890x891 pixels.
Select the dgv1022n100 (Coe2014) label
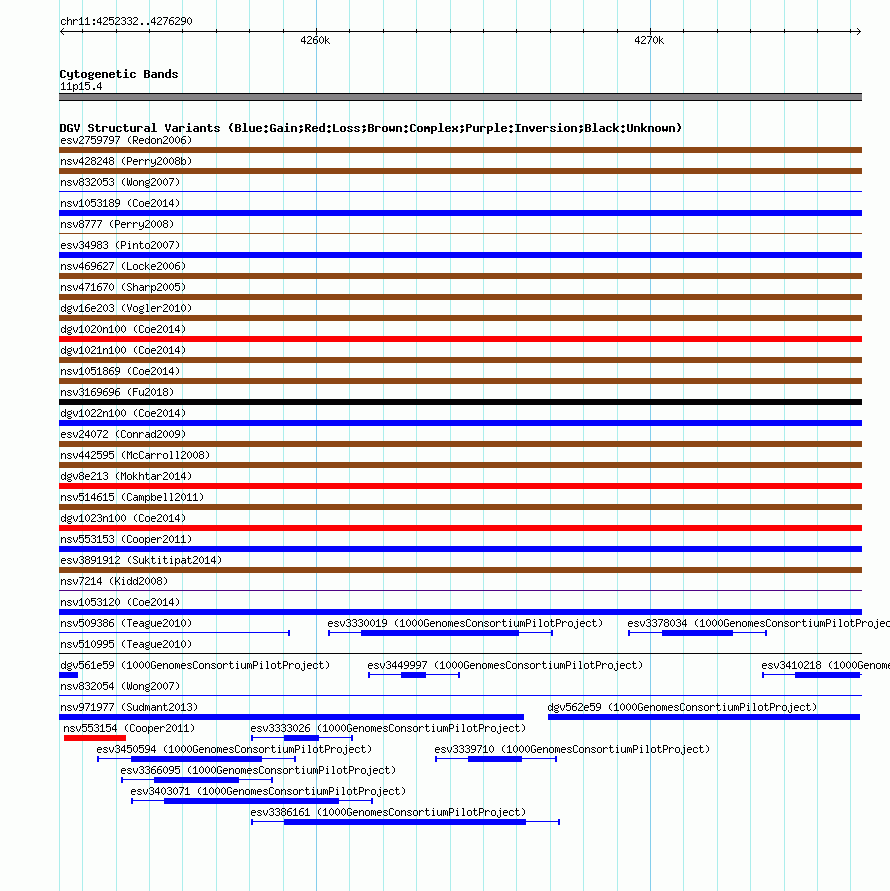coord(123,414)
